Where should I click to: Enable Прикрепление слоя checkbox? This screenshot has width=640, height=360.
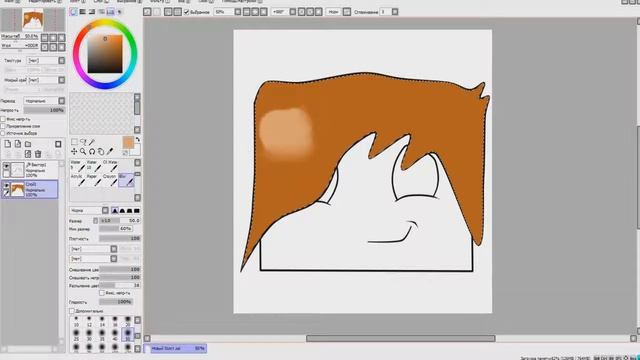pyautogui.click(x=3, y=126)
